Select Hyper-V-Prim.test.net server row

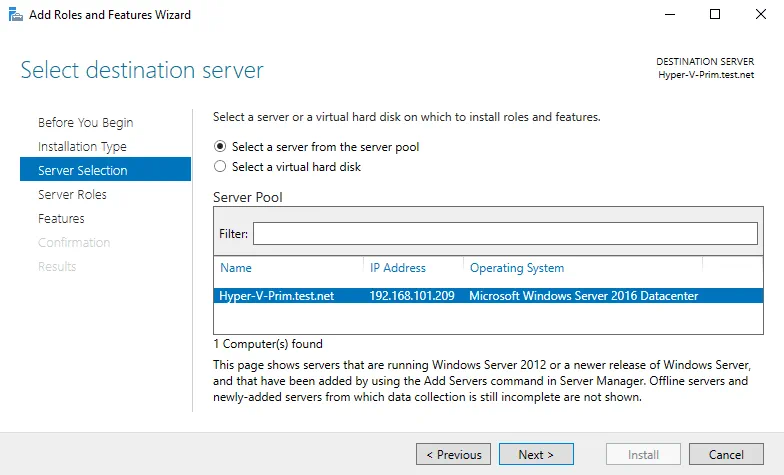[x=277, y=296]
